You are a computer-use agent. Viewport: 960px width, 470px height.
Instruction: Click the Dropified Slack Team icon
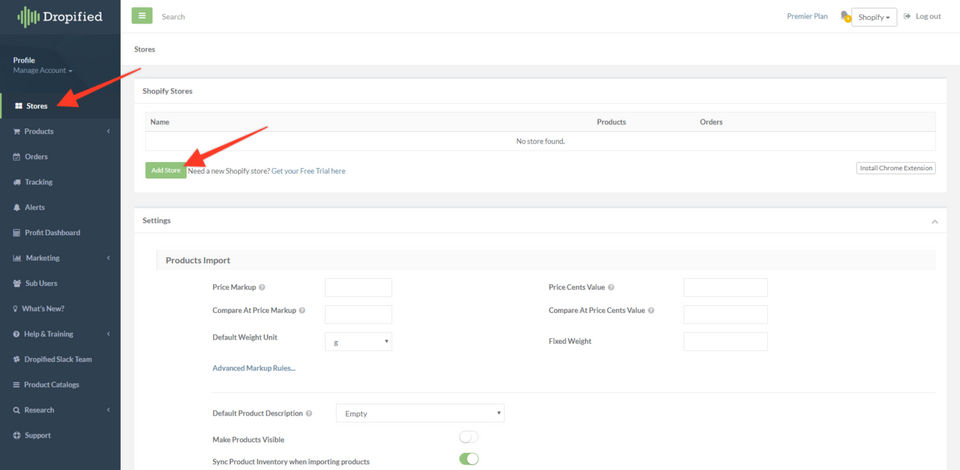pos(17,360)
